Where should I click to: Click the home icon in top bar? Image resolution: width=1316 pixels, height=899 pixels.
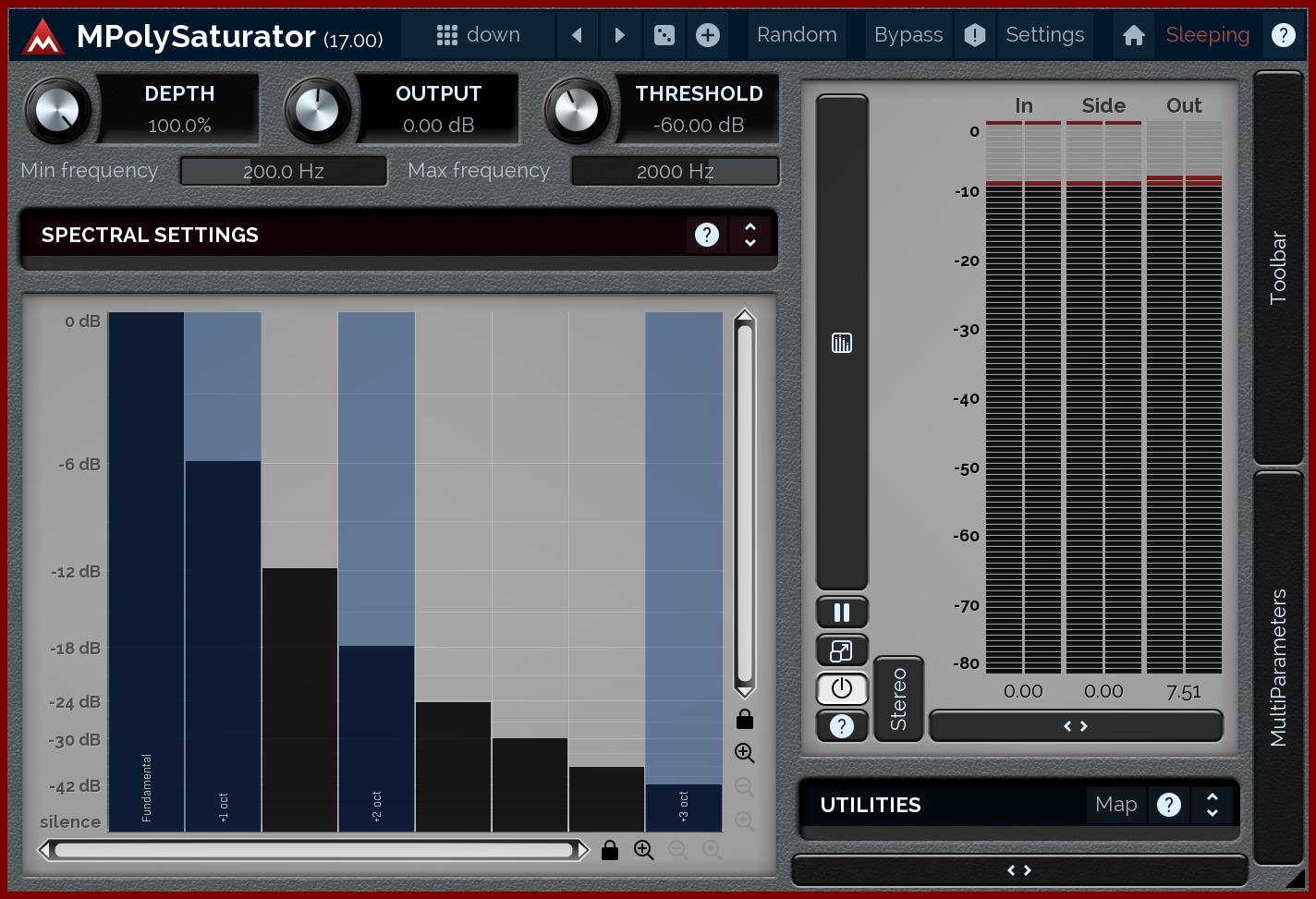[1134, 35]
